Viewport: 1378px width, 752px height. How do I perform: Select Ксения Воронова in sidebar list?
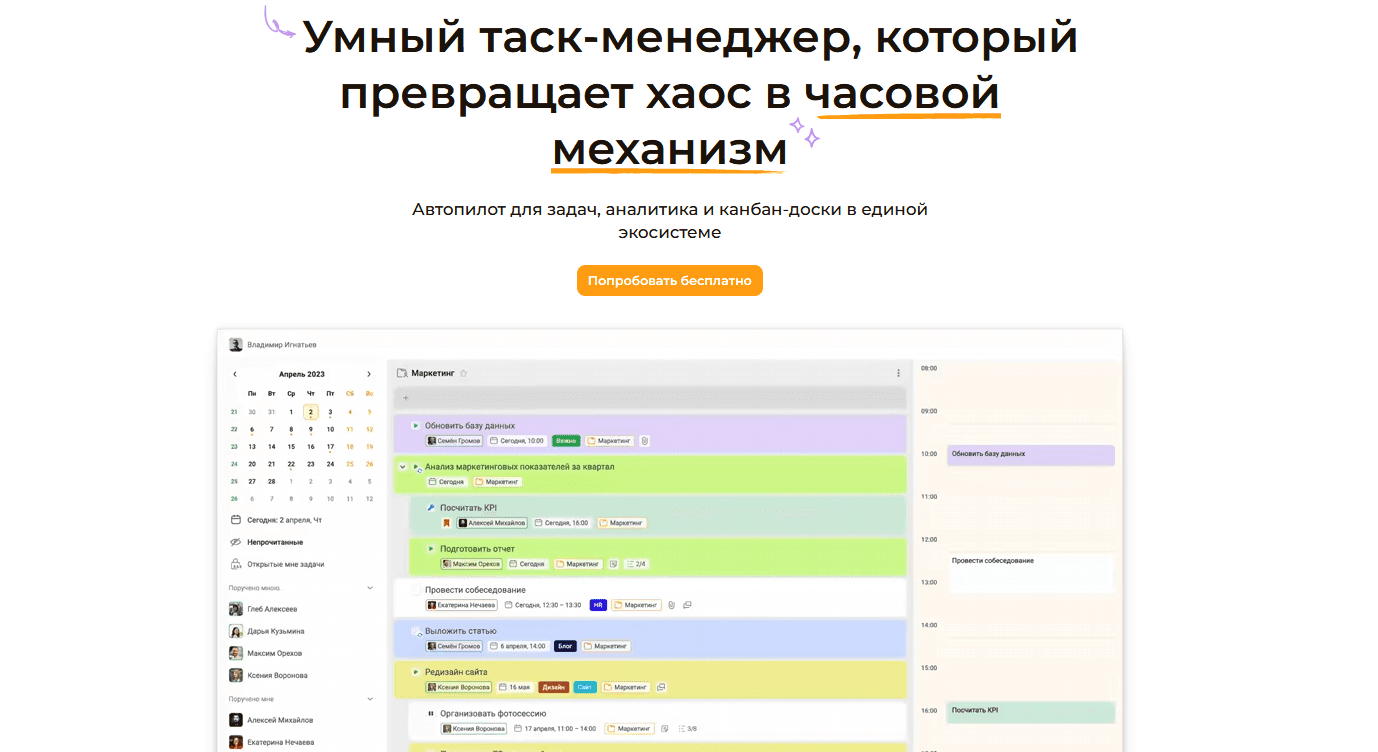coord(268,675)
